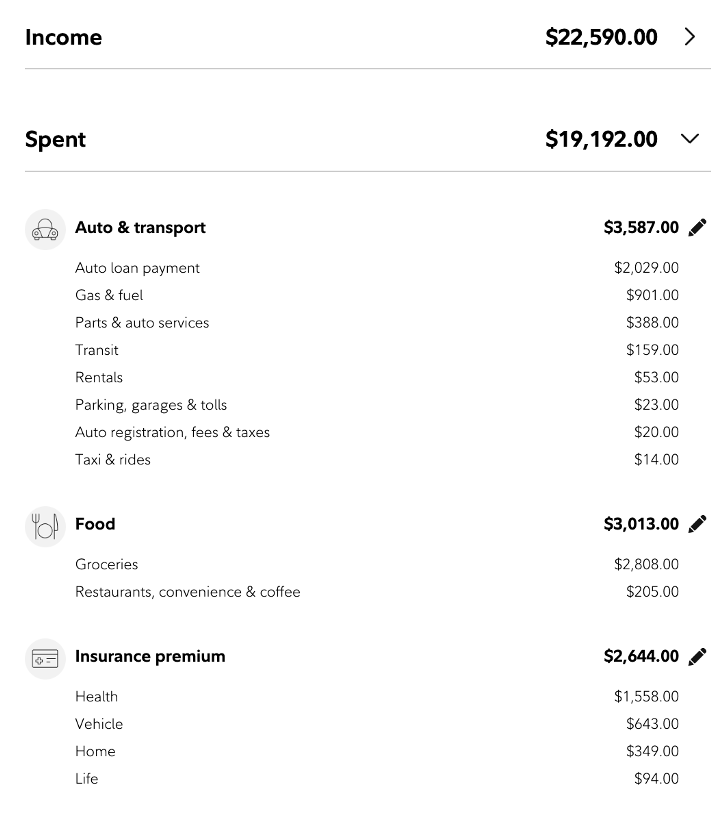Click the Insurance premium card icon
Image resolution: width=724 pixels, height=836 pixels.
coord(45,658)
